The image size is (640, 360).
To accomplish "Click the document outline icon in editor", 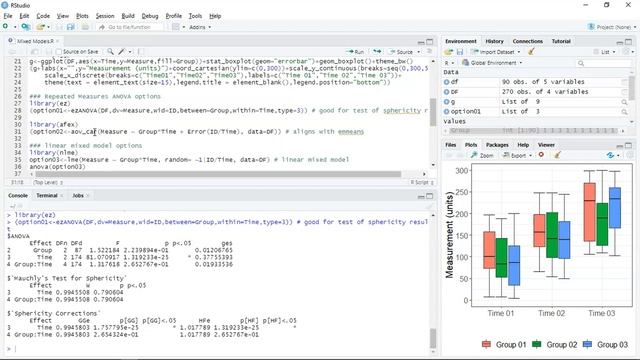I will 429,52.
